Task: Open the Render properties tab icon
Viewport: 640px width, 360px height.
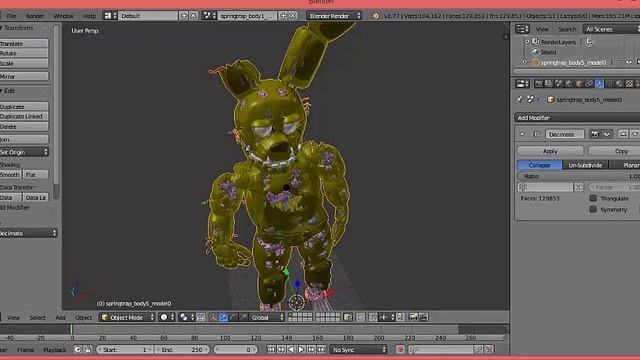Action: coord(539,84)
